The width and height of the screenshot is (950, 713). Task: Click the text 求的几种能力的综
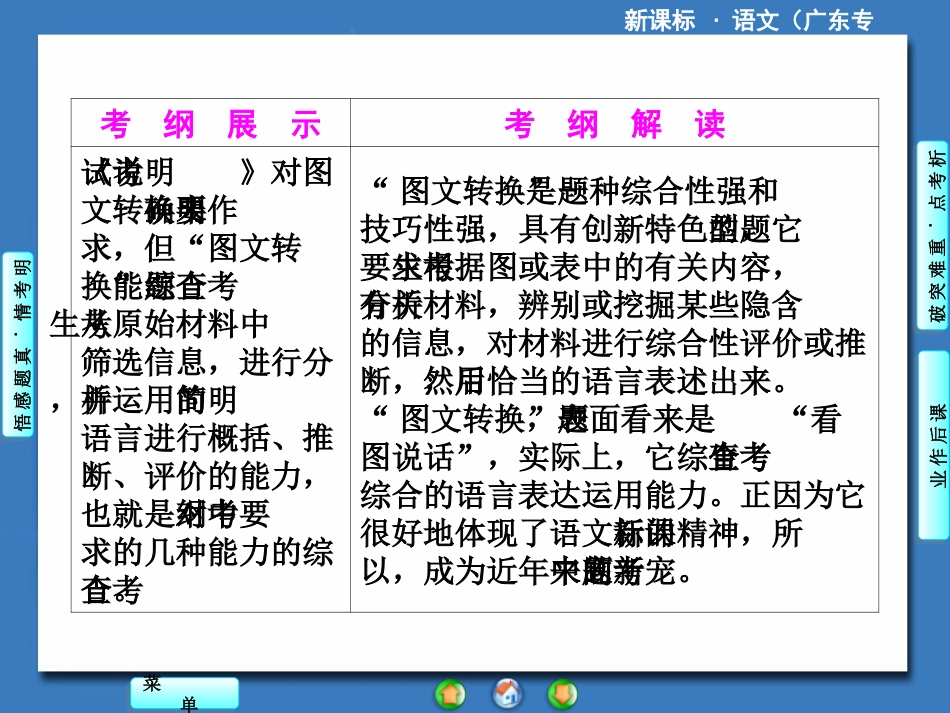(207, 552)
